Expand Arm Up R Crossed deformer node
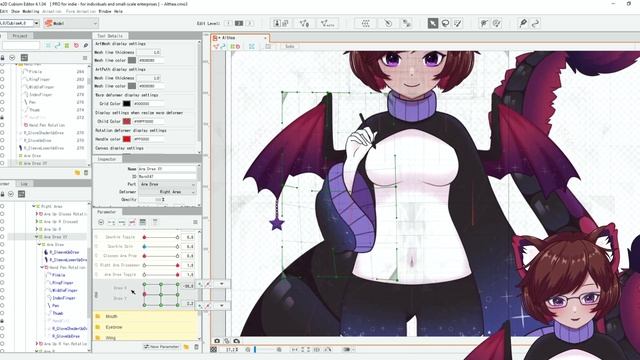640x360 pixels. pos(37,222)
